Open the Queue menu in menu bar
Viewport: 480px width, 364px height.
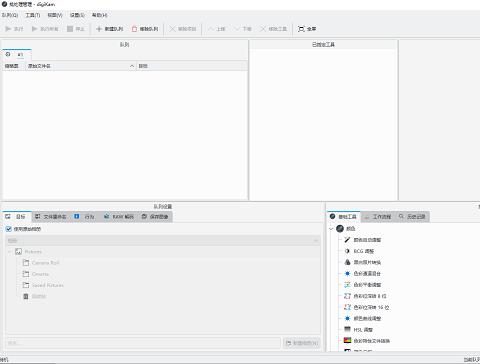pos(10,15)
